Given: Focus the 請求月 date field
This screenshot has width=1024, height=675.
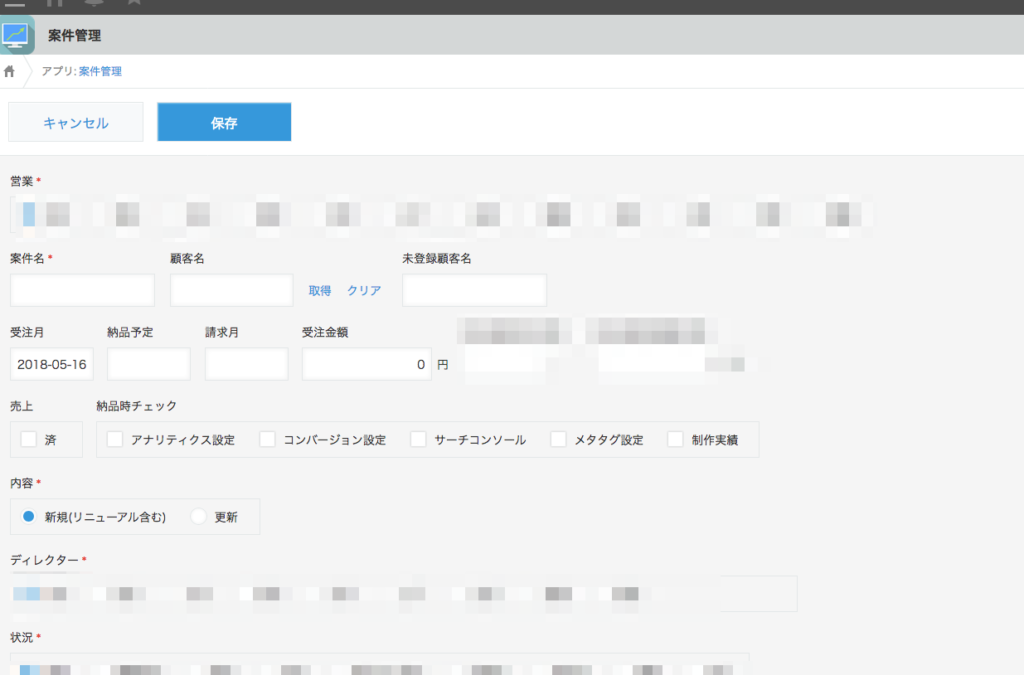Looking at the screenshot, I should (x=246, y=364).
